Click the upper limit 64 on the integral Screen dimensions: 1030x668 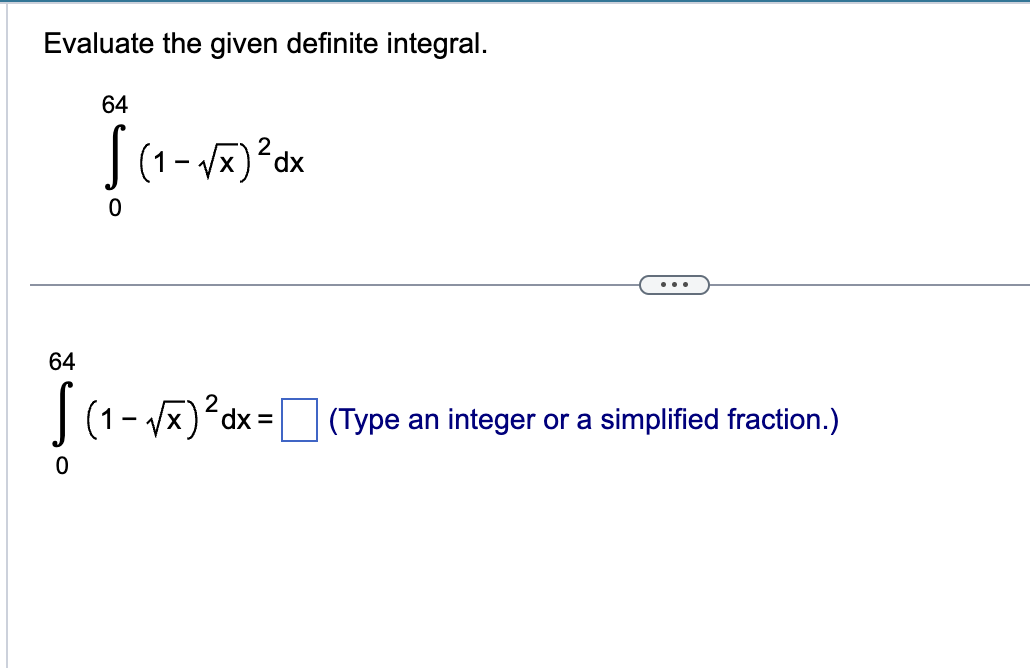pyautogui.click(x=112, y=102)
